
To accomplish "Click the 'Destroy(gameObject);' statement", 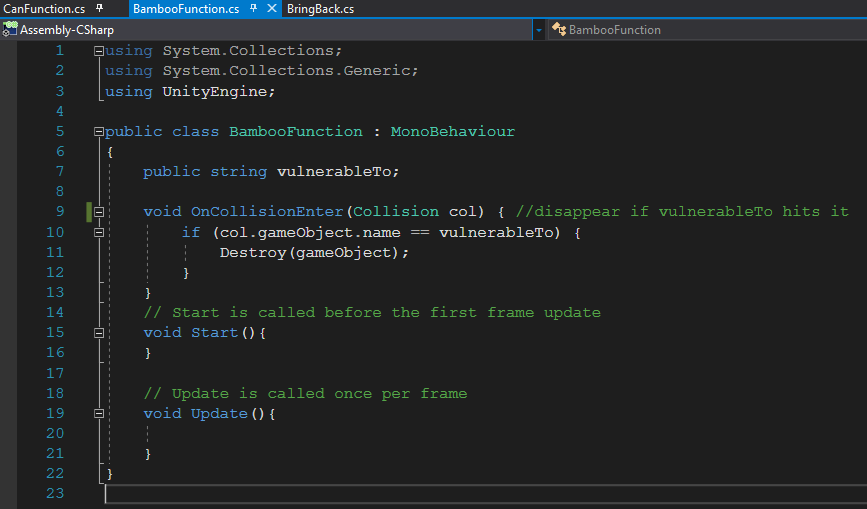I will [x=314, y=253].
